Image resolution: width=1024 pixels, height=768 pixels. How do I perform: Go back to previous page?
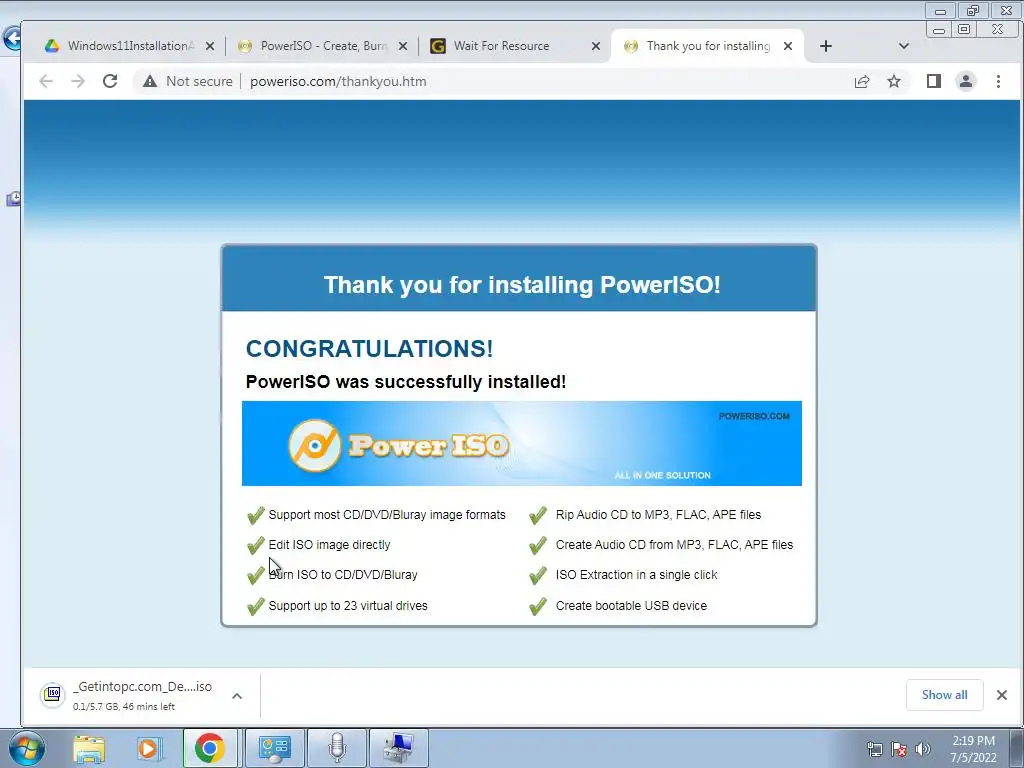[46, 81]
